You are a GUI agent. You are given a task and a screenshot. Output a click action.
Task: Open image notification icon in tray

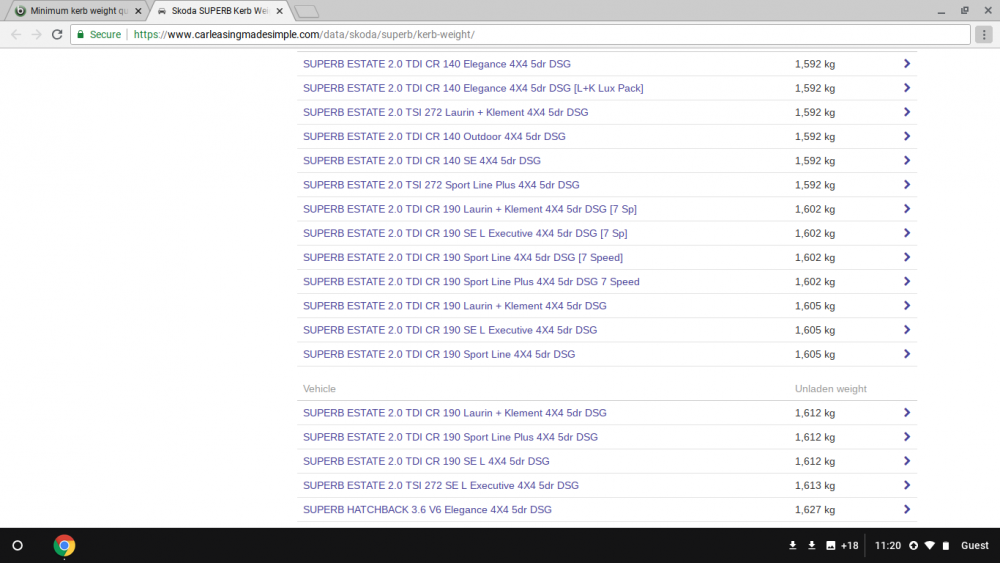pyautogui.click(x=830, y=546)
